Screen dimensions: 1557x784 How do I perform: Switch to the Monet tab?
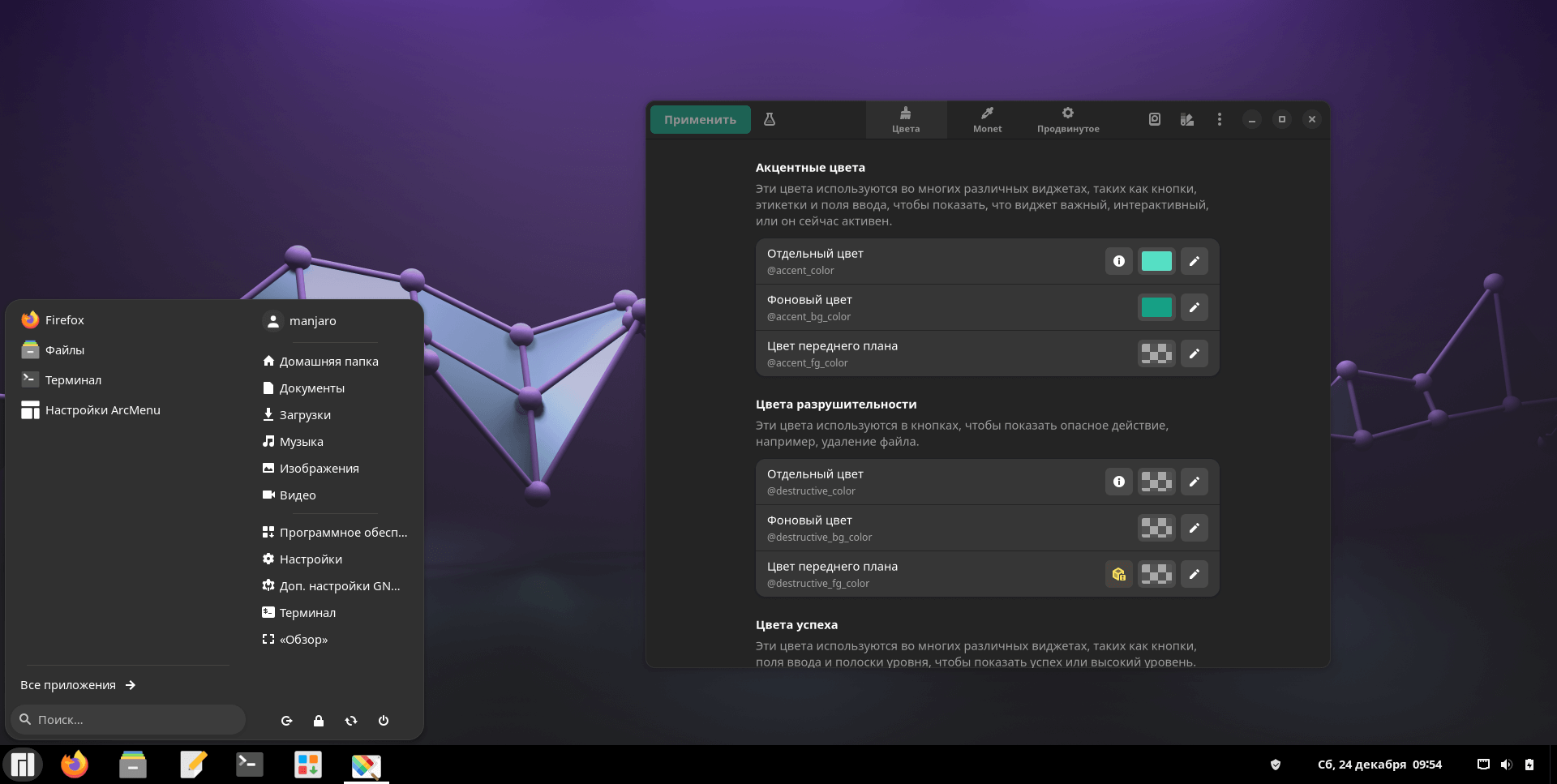[x=987, y=119]
